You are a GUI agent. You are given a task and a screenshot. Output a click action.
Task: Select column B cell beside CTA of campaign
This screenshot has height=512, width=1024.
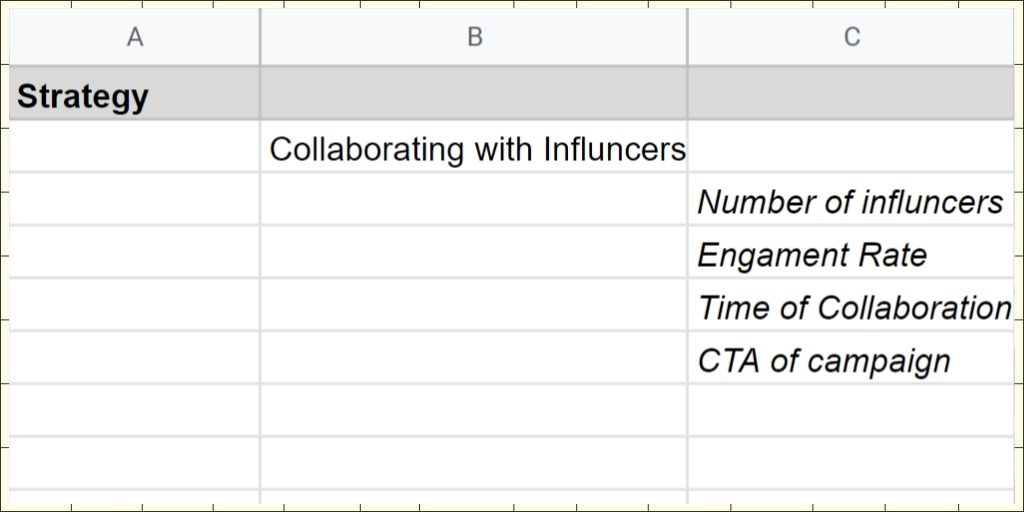473,358
